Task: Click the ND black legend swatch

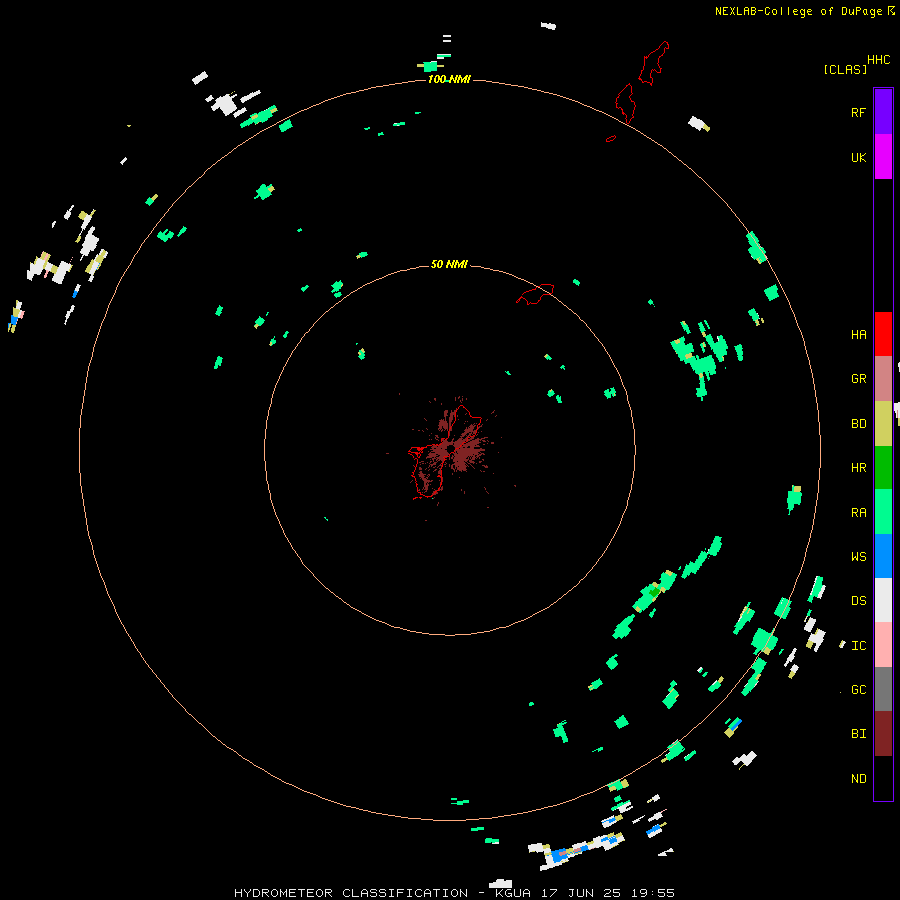Action: [883, 778]
